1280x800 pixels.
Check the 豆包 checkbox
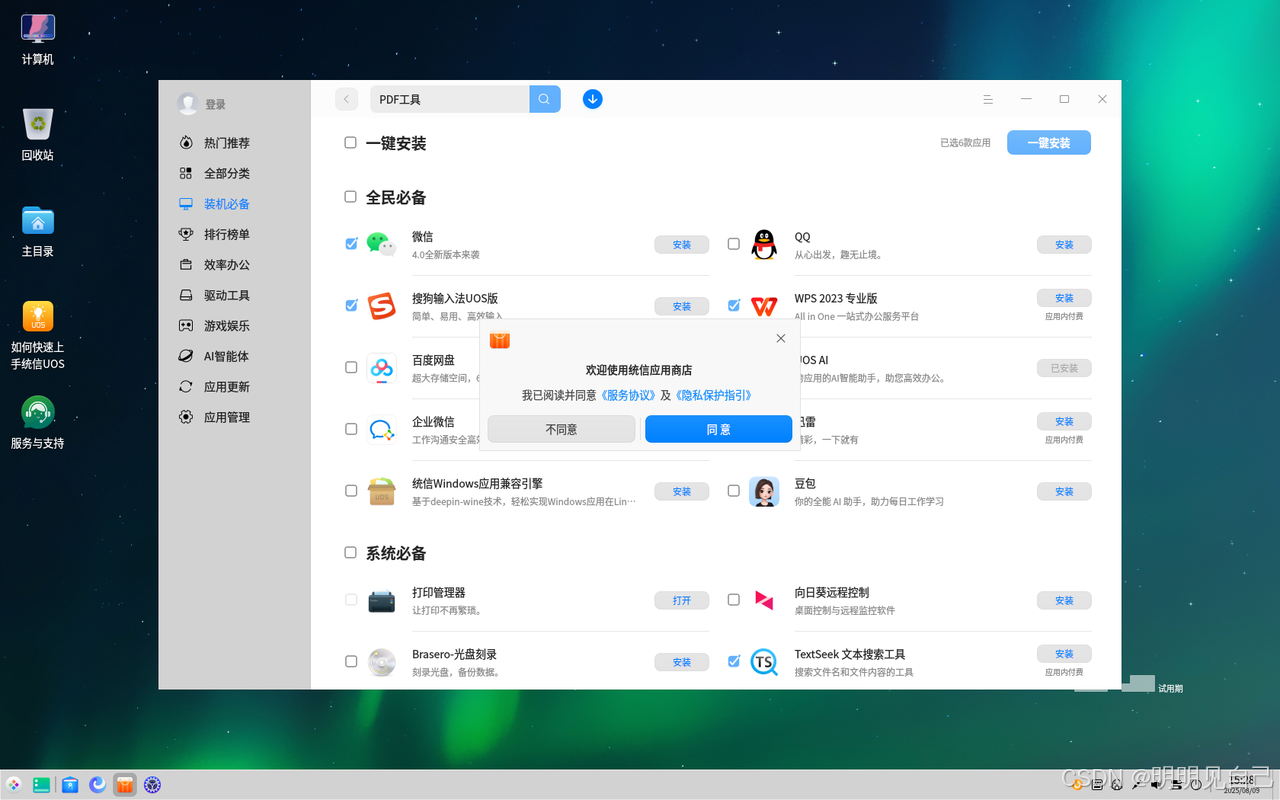[x=734, y=491]
